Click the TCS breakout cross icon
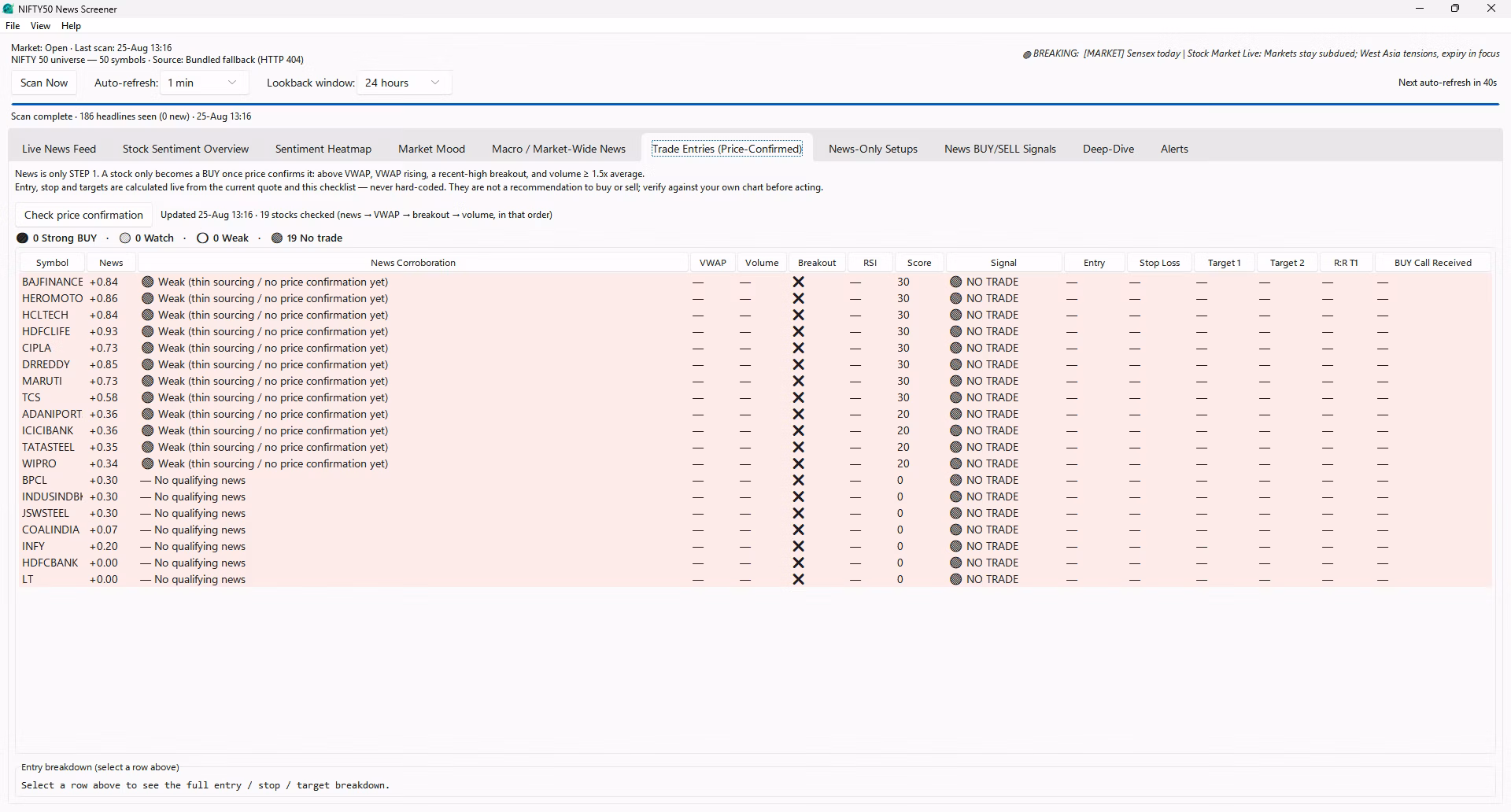 click(798, 397)
